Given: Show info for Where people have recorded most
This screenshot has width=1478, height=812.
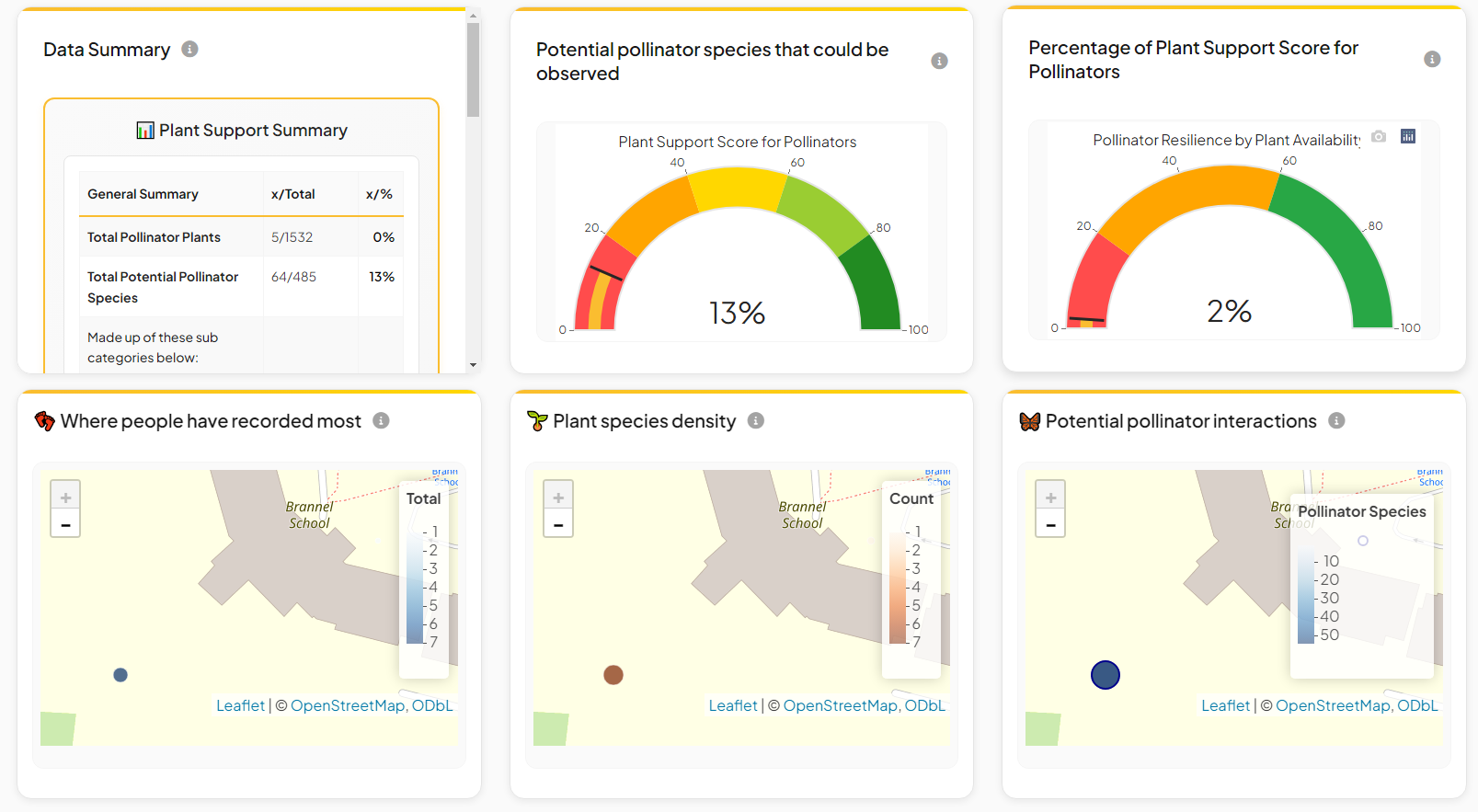Looking at the screenshot, I should coord(381,420).
